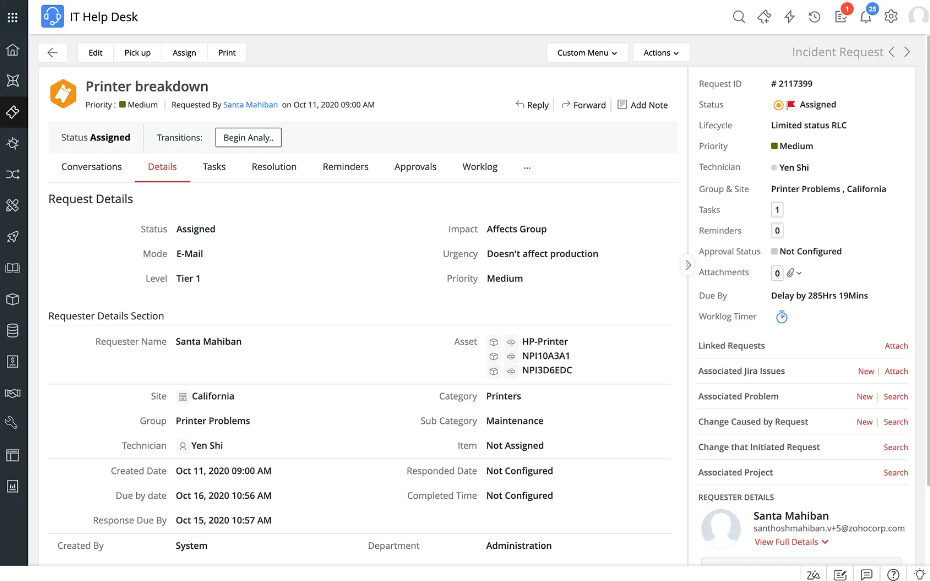Click the Print button
This screenshot has width=930, height=581.
[x=227, y=53]
